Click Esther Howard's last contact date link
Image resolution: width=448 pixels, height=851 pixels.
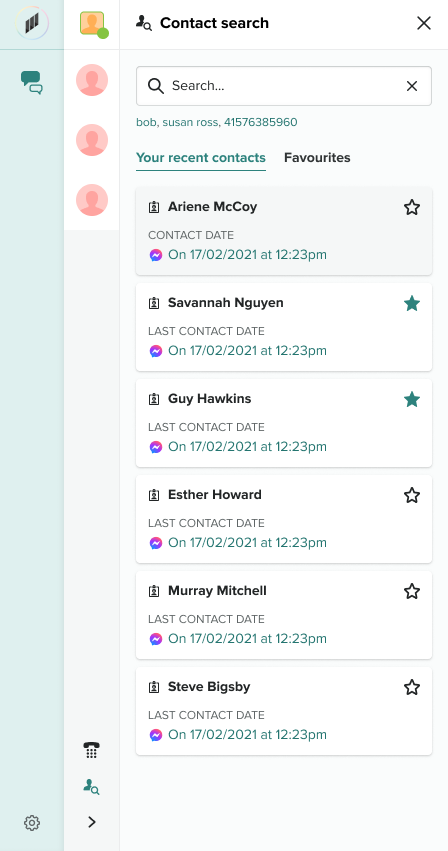[247, 543]
